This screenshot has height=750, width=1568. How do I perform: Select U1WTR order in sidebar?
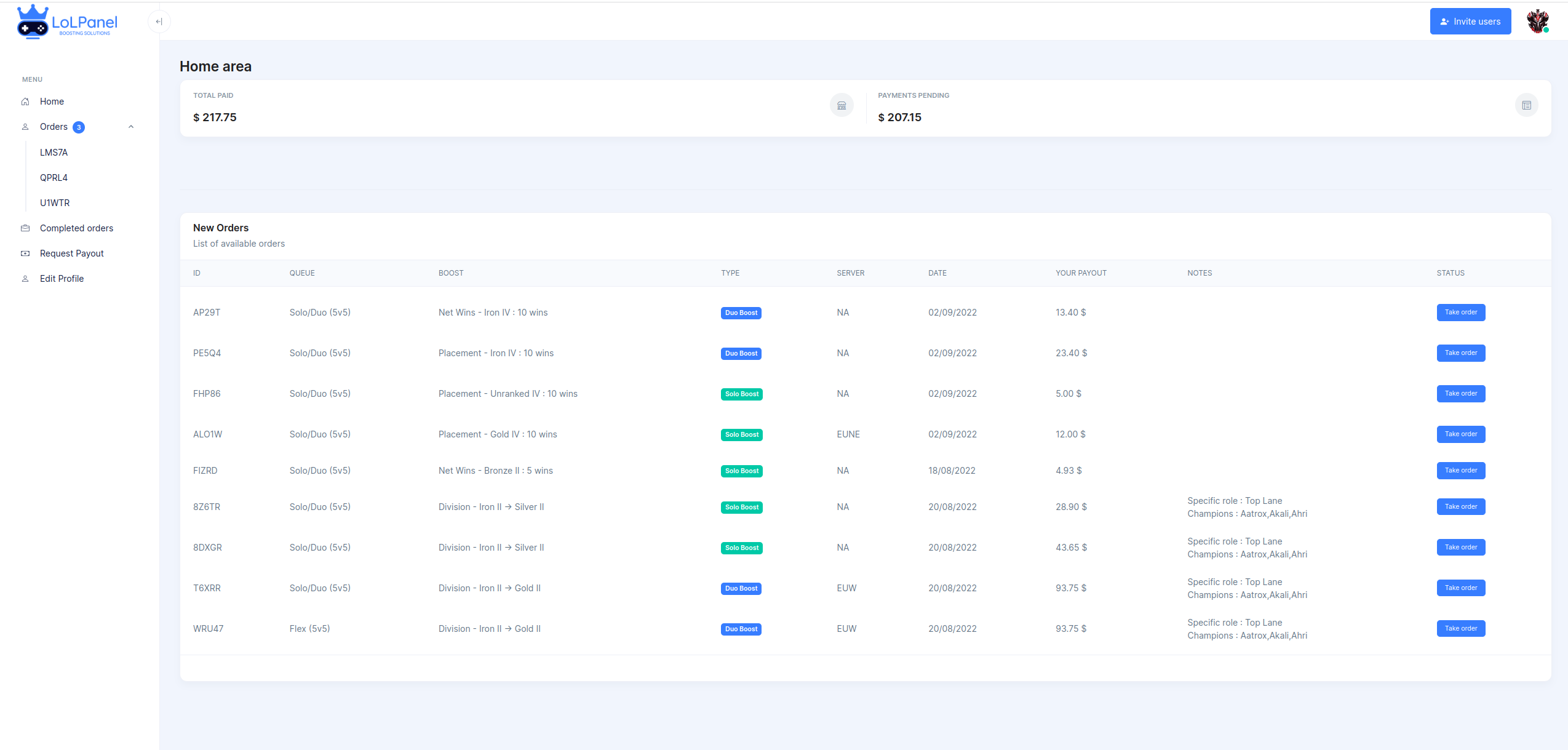(55, 203)
